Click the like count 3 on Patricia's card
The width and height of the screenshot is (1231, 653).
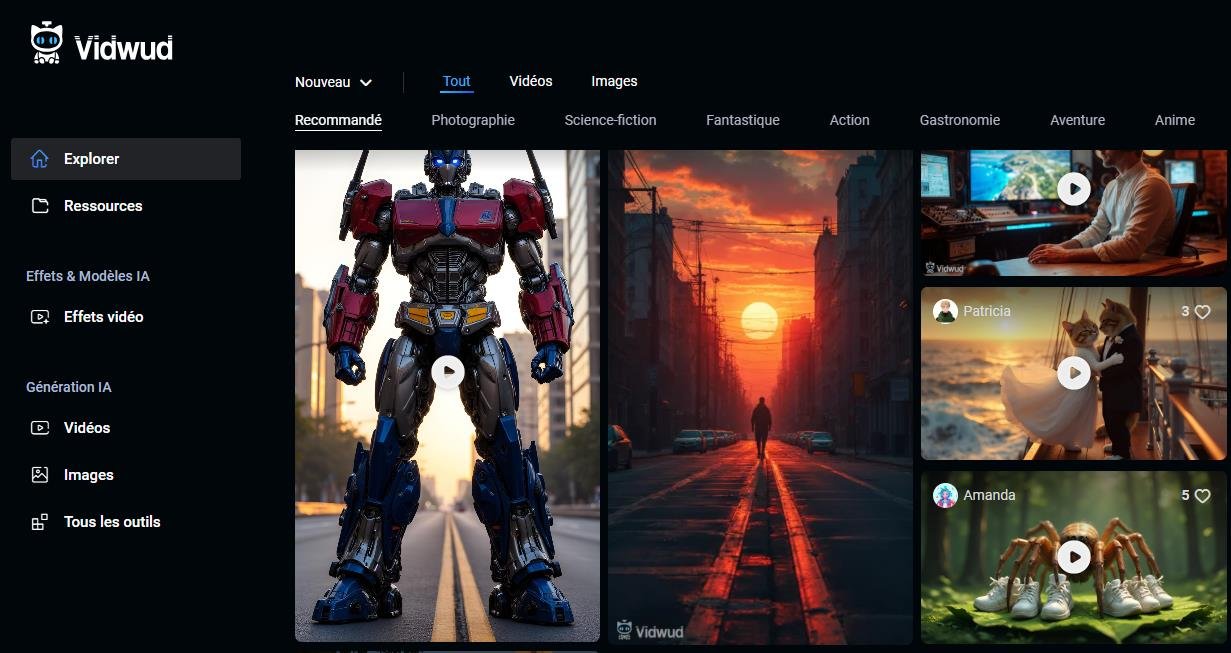[x=1185, y=311]
